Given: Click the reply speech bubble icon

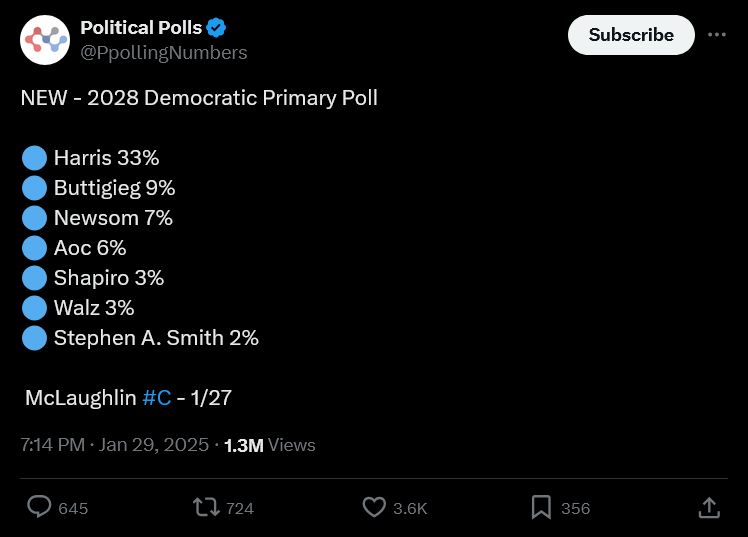Looking at the screenshot, I should pos(39,507).
